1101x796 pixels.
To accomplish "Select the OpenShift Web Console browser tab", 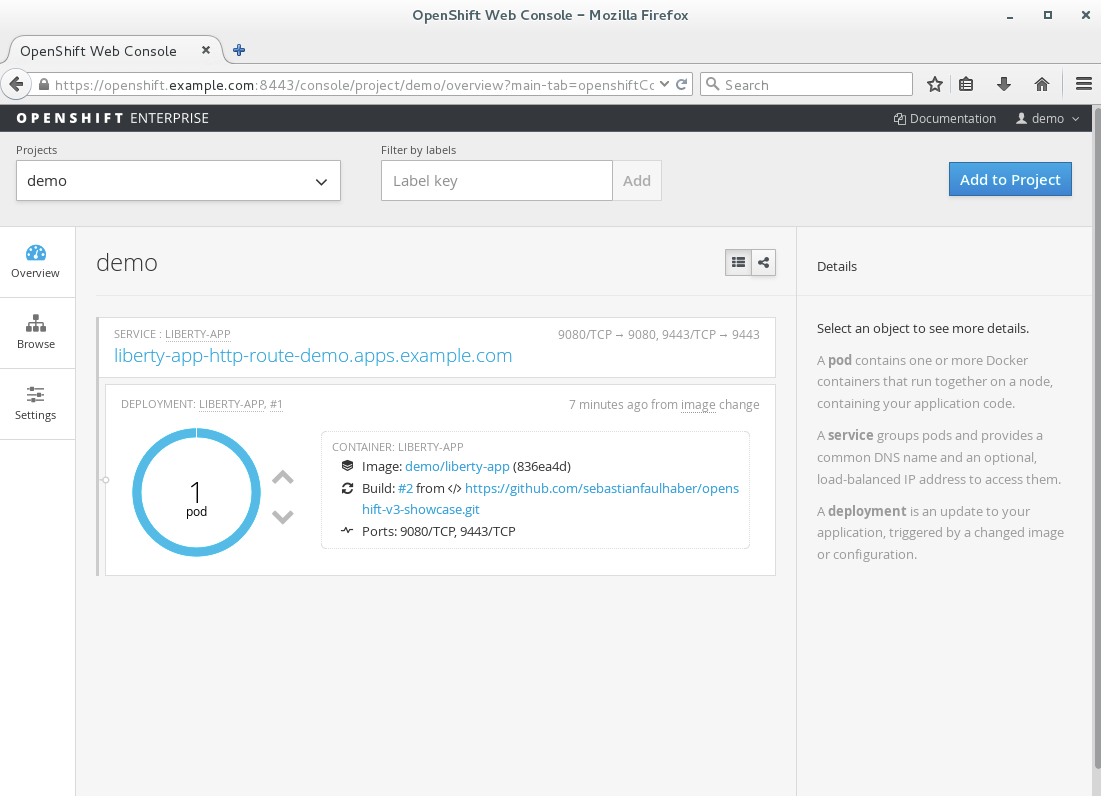I will point(114,51).
